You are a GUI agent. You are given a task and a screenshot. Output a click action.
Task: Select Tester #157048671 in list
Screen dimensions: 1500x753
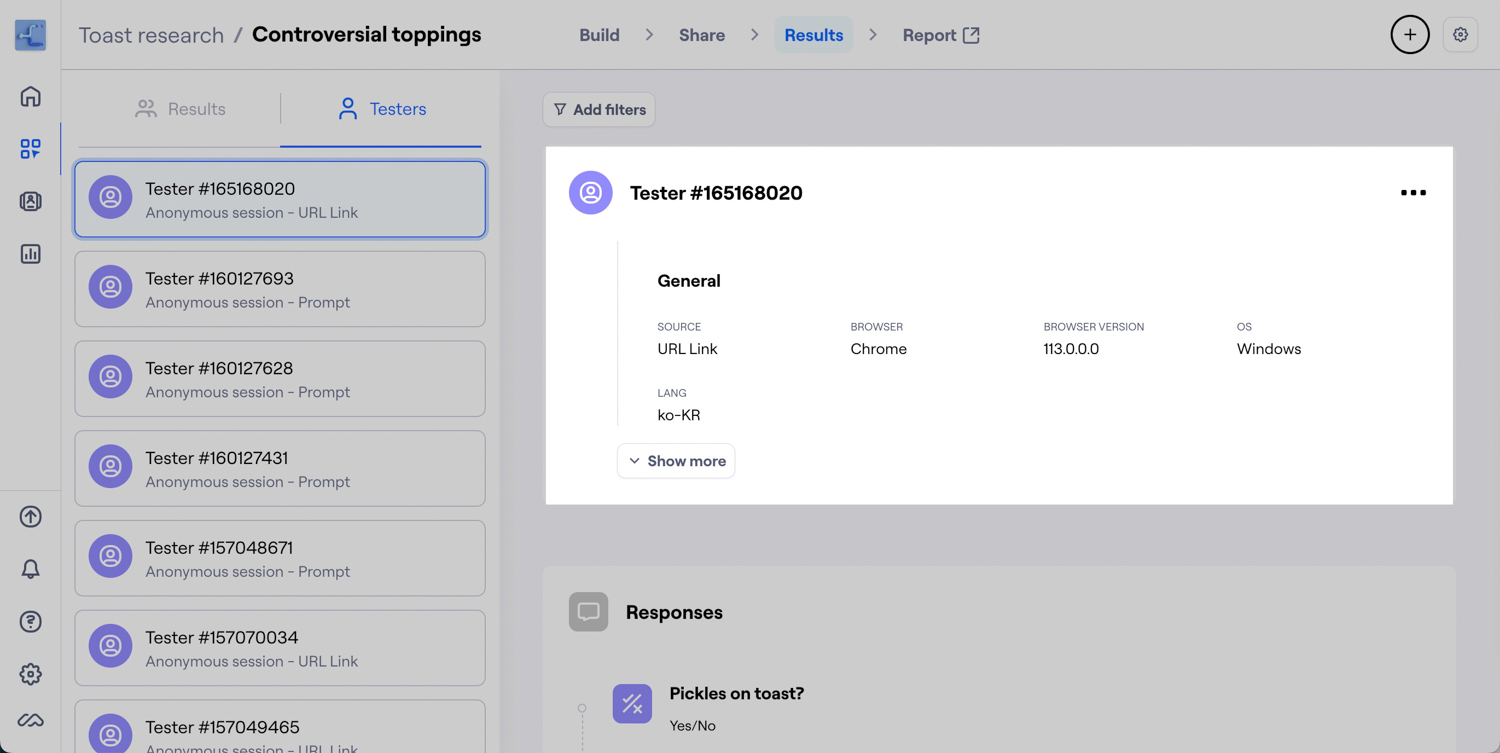pos(280,558)
